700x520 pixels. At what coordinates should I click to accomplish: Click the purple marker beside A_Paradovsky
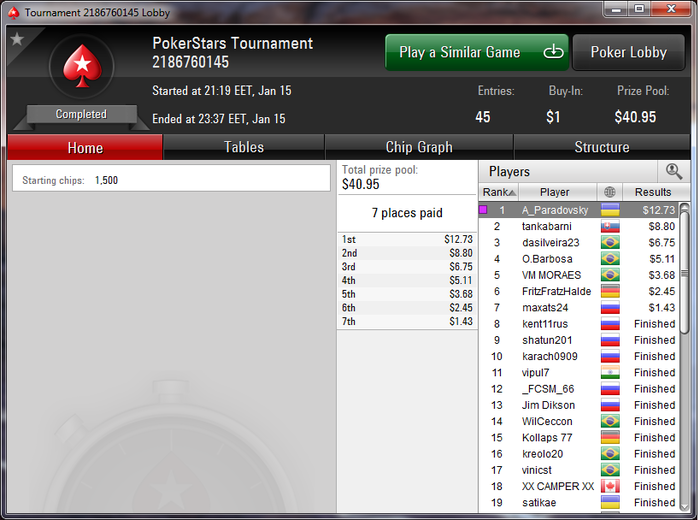(483, 209)
